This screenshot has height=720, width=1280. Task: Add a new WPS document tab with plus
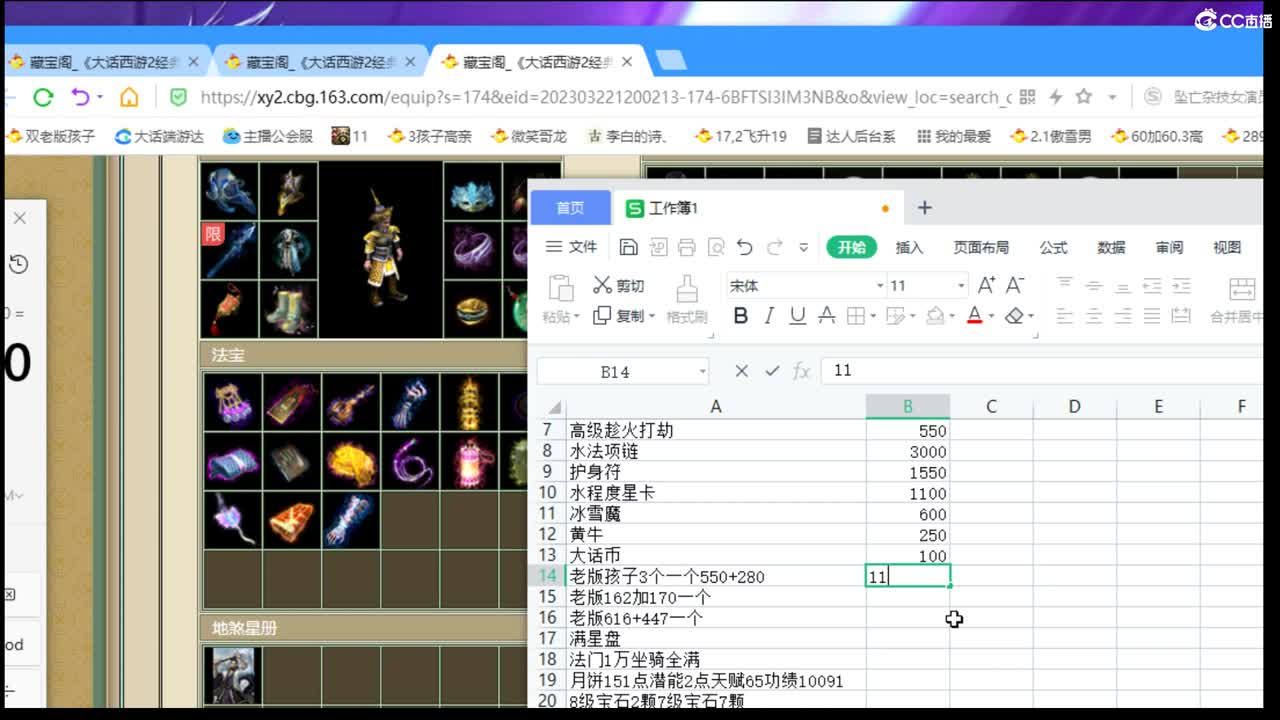tap(925, 207)
